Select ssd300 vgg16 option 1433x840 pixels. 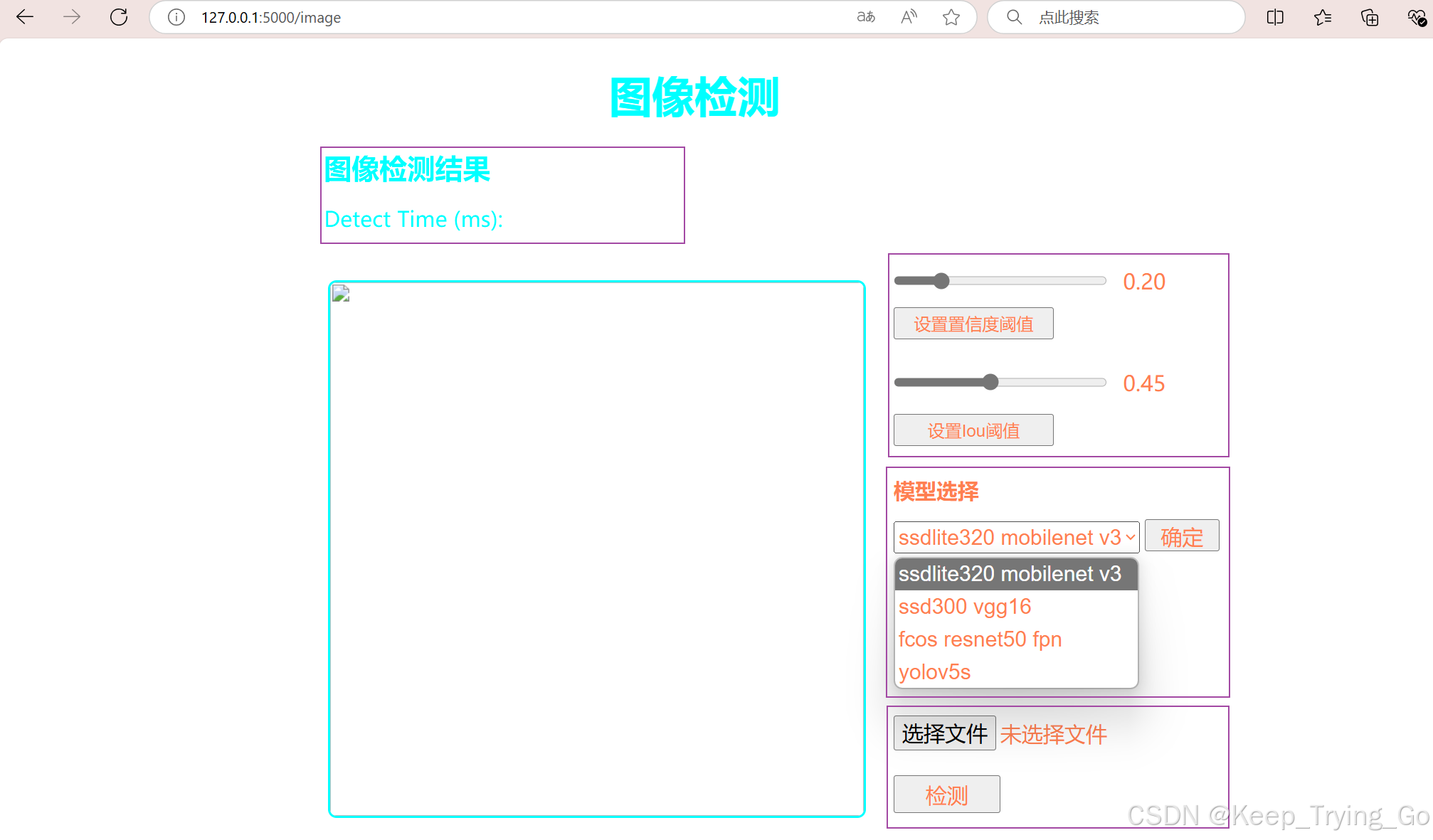point(964,607)
